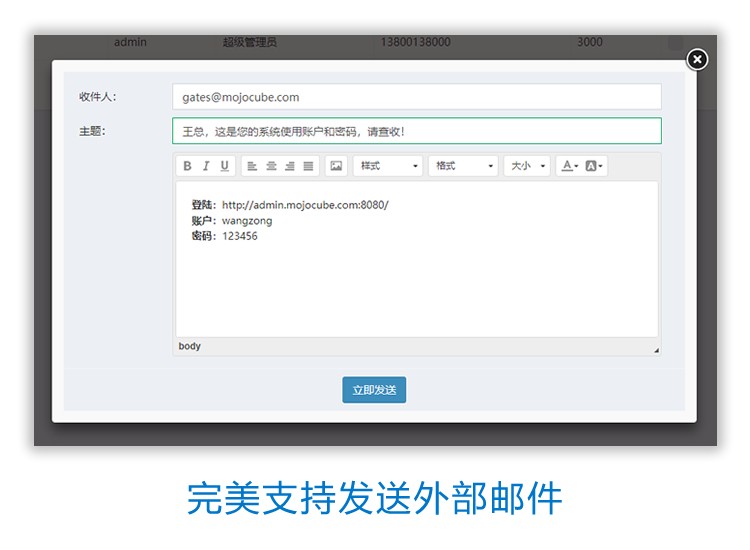Open the text color picker
Screen dimensions: 750x550
(x=570, y=166)
